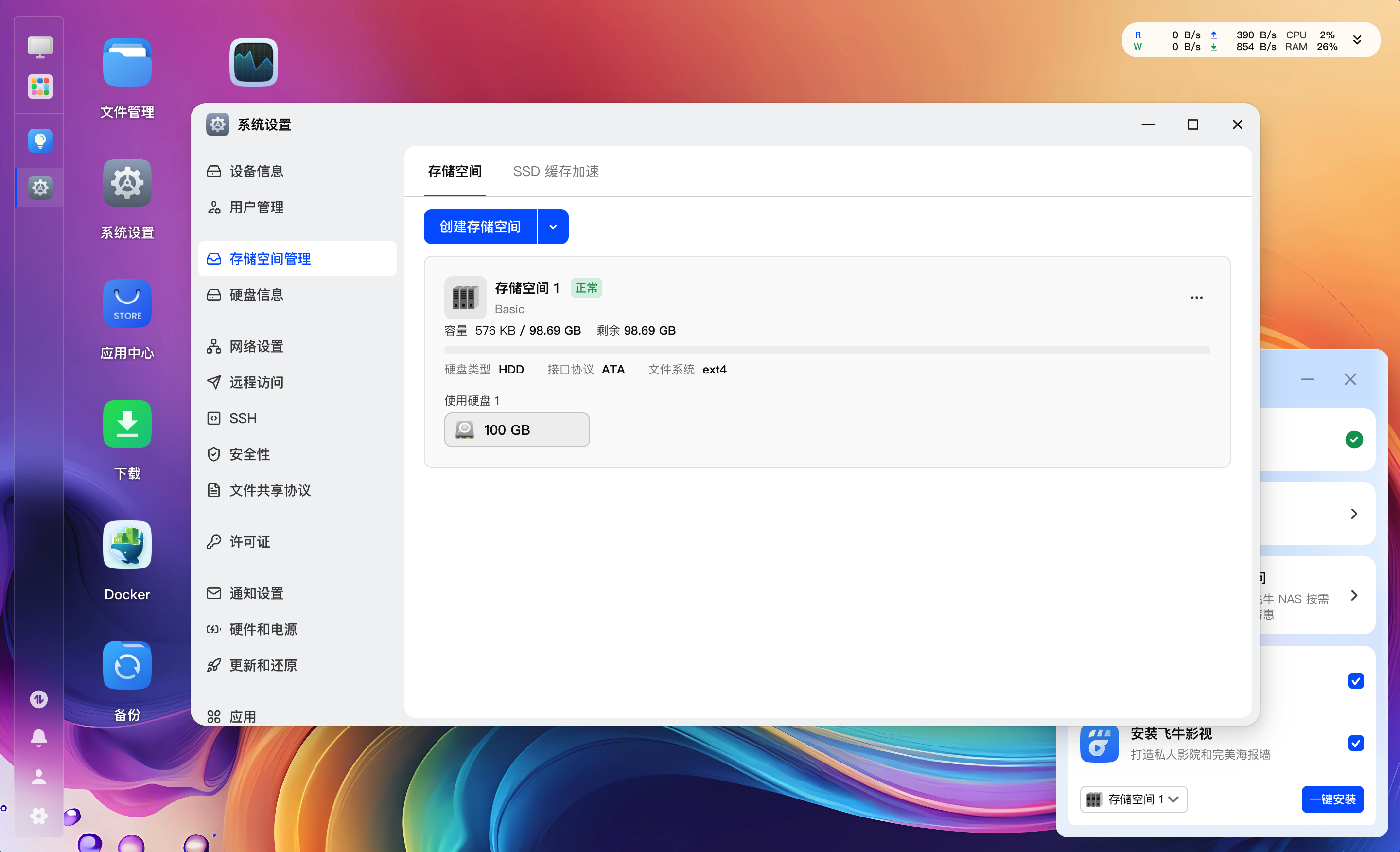
Task: Open the 备份 backup app icon
Action: click(x=127, y=665)
